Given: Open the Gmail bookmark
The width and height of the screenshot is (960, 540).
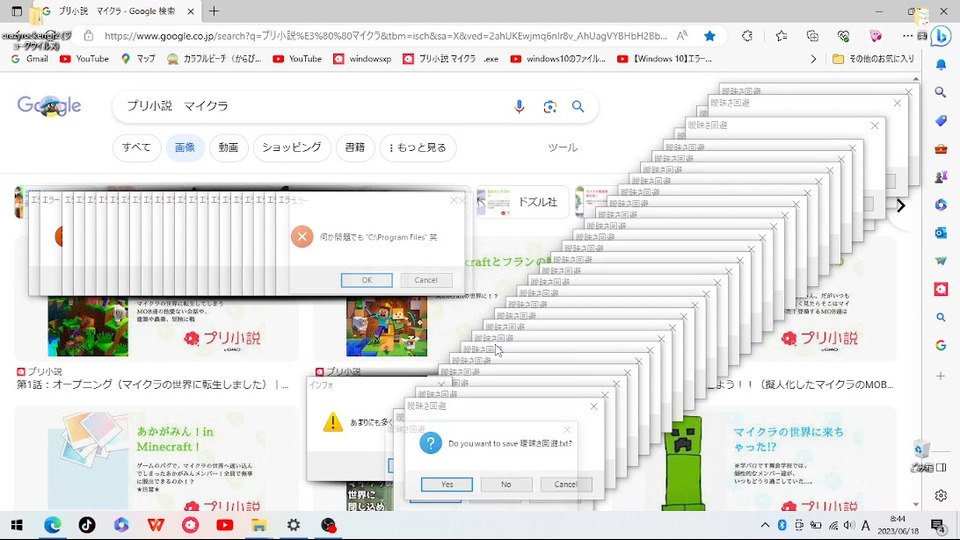Looking at the screenshot, I should pyautogui.click(x=30, y=59).
